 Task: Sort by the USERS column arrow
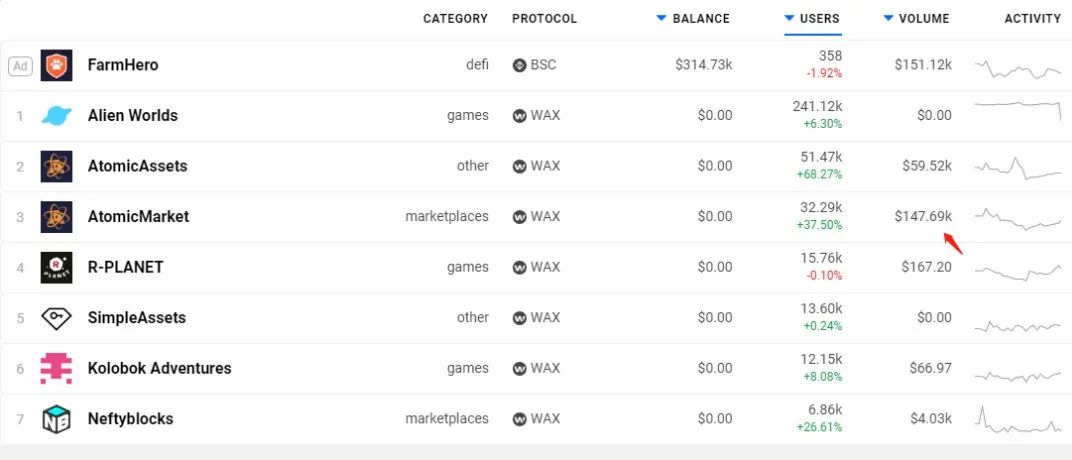[x=789, y=18]
